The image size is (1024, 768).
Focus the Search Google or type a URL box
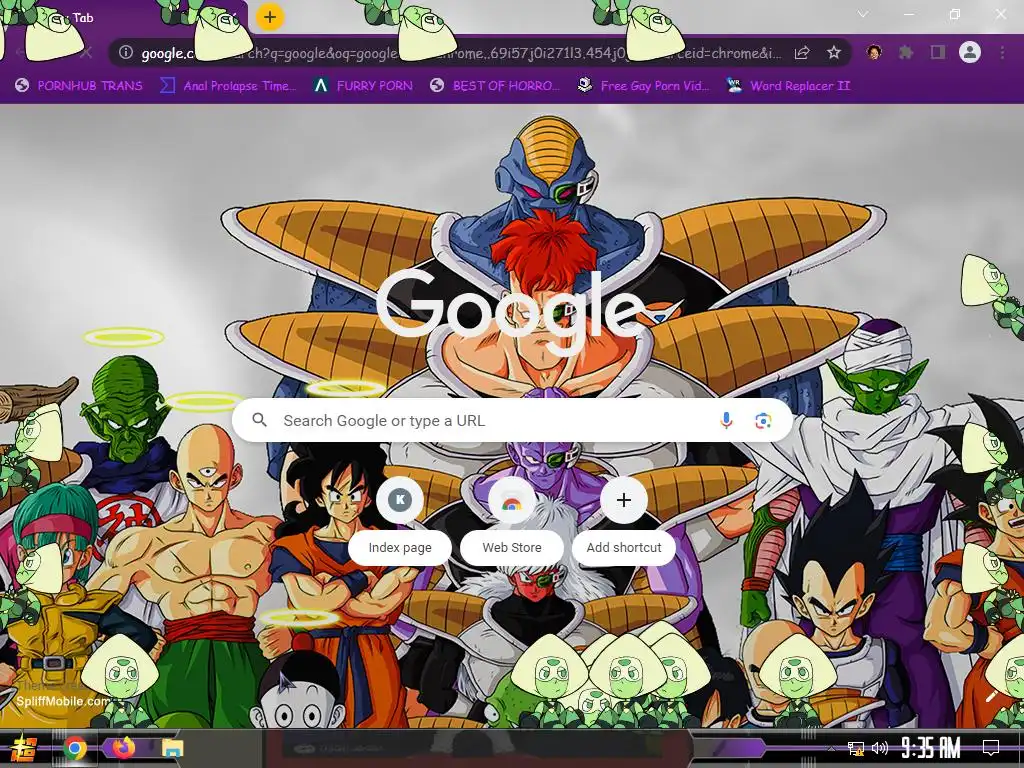point(512,421)
